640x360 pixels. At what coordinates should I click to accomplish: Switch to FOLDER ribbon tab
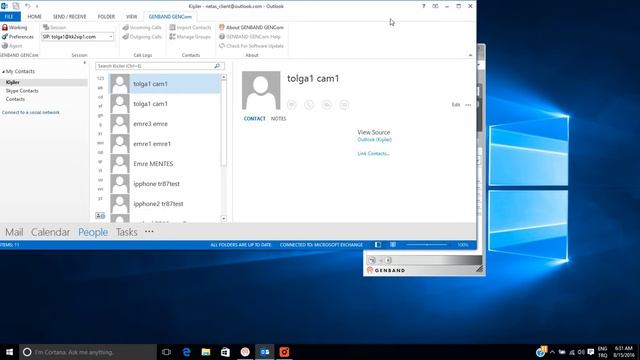tap(106, 17)
